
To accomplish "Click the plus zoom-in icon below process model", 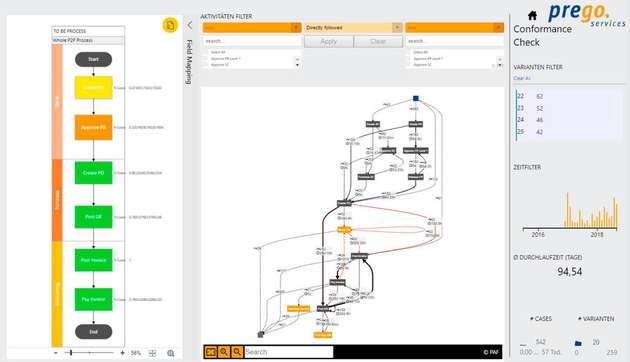I will 122,353.
